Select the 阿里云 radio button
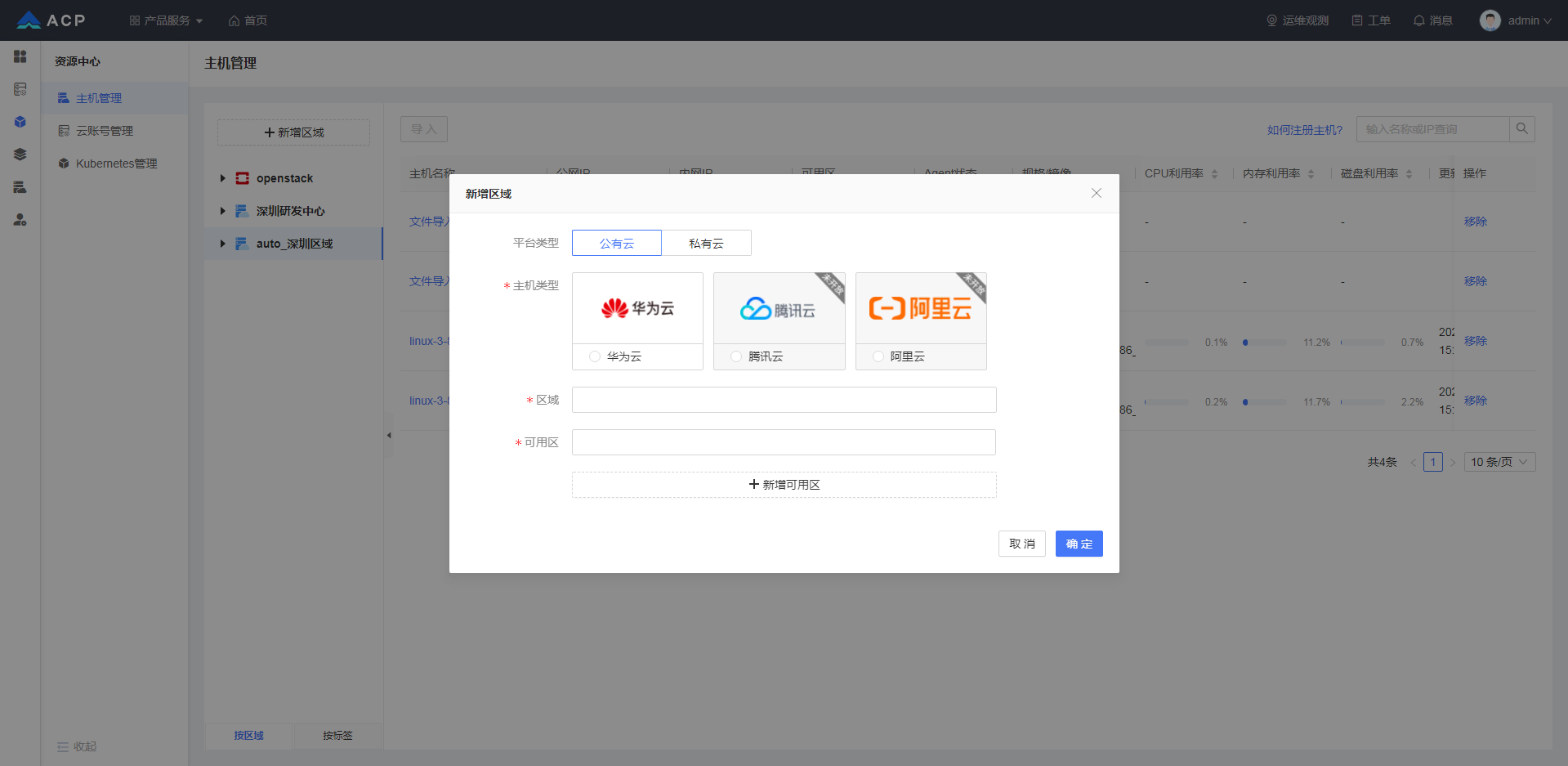Viewport: 1568px width, 766px height. (878, 356)
